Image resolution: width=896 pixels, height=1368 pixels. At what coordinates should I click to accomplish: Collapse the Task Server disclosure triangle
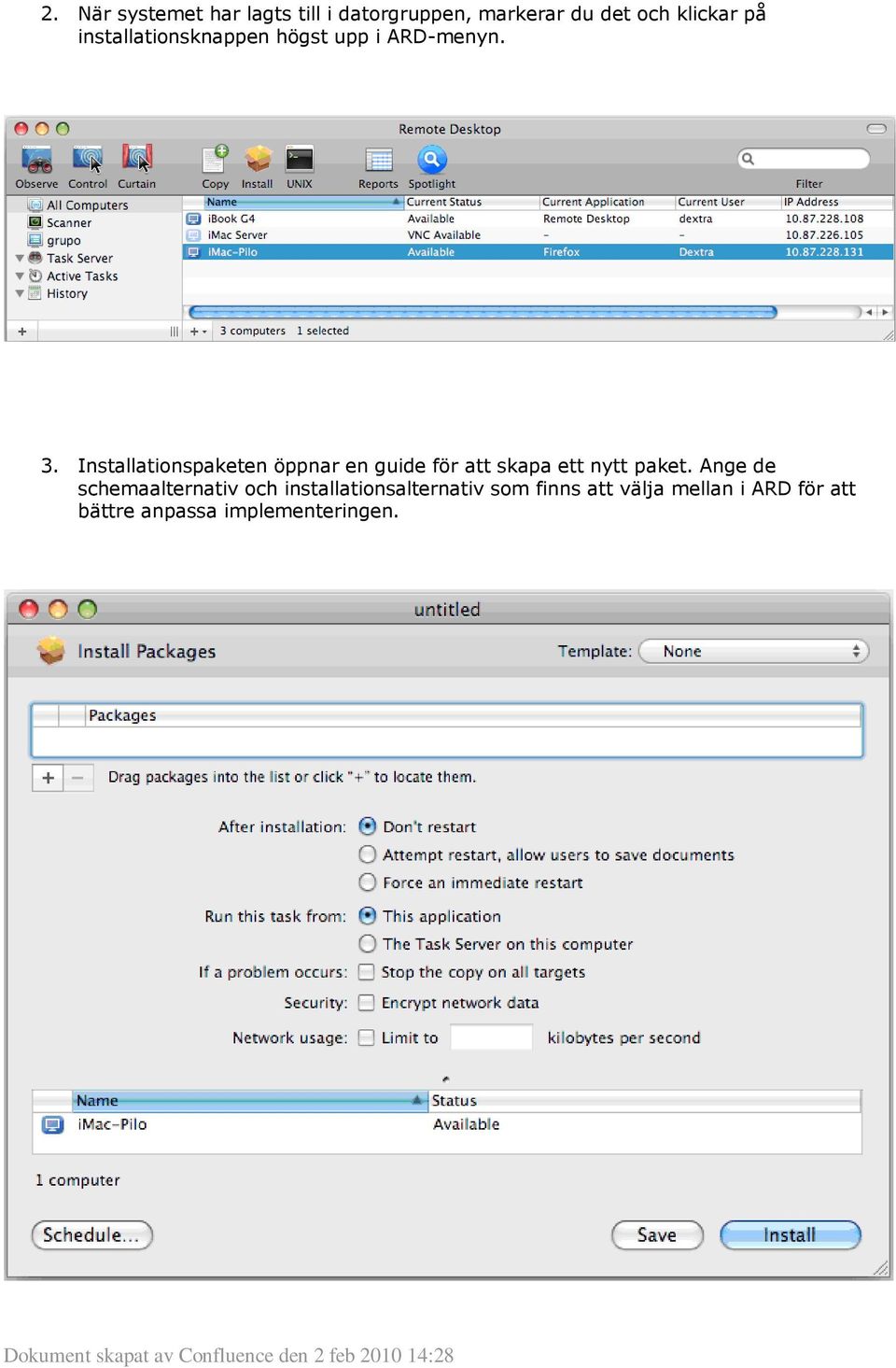coord(20,259)
